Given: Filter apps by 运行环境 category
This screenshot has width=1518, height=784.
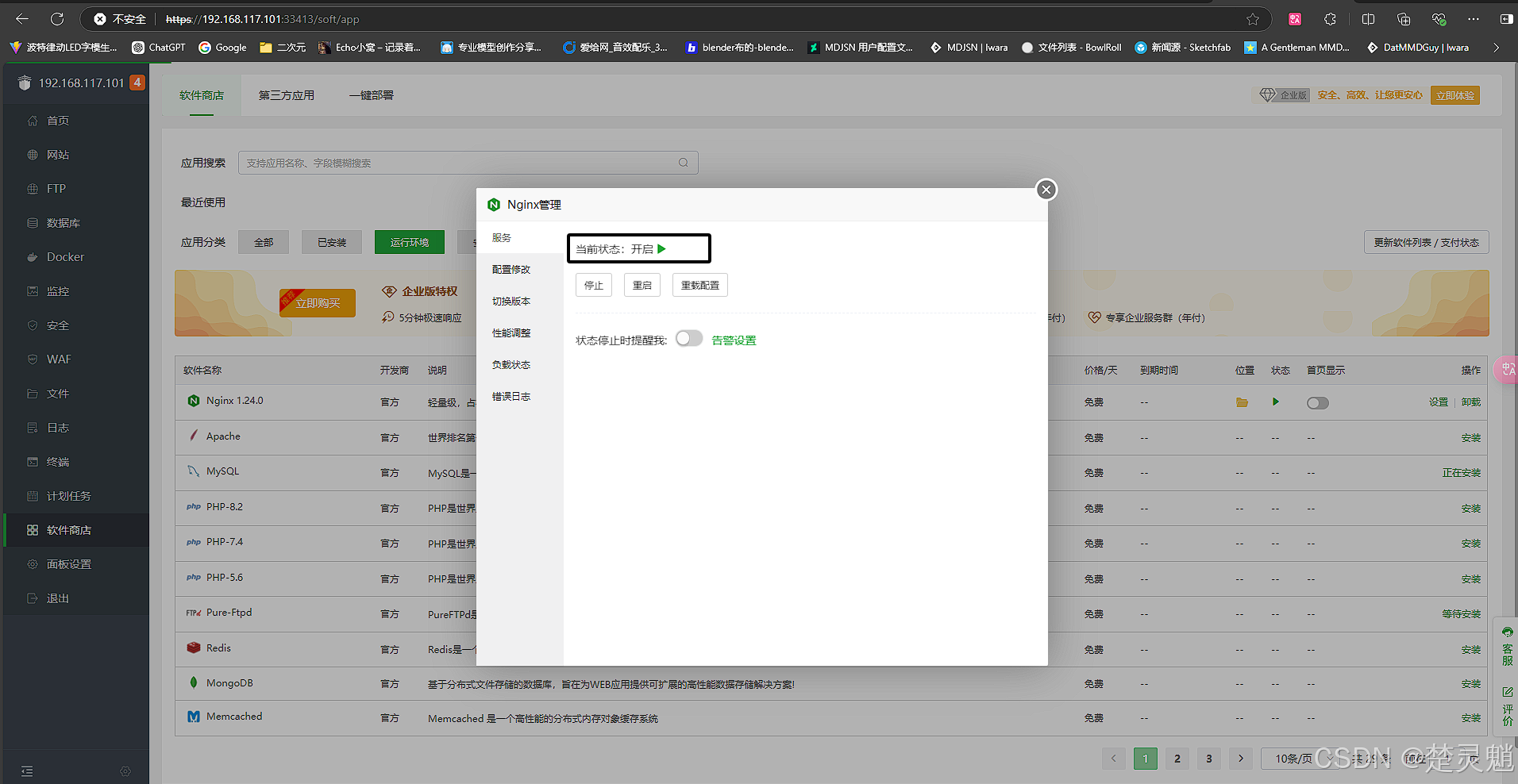Looking at the screenshot, I should [410, 242].
